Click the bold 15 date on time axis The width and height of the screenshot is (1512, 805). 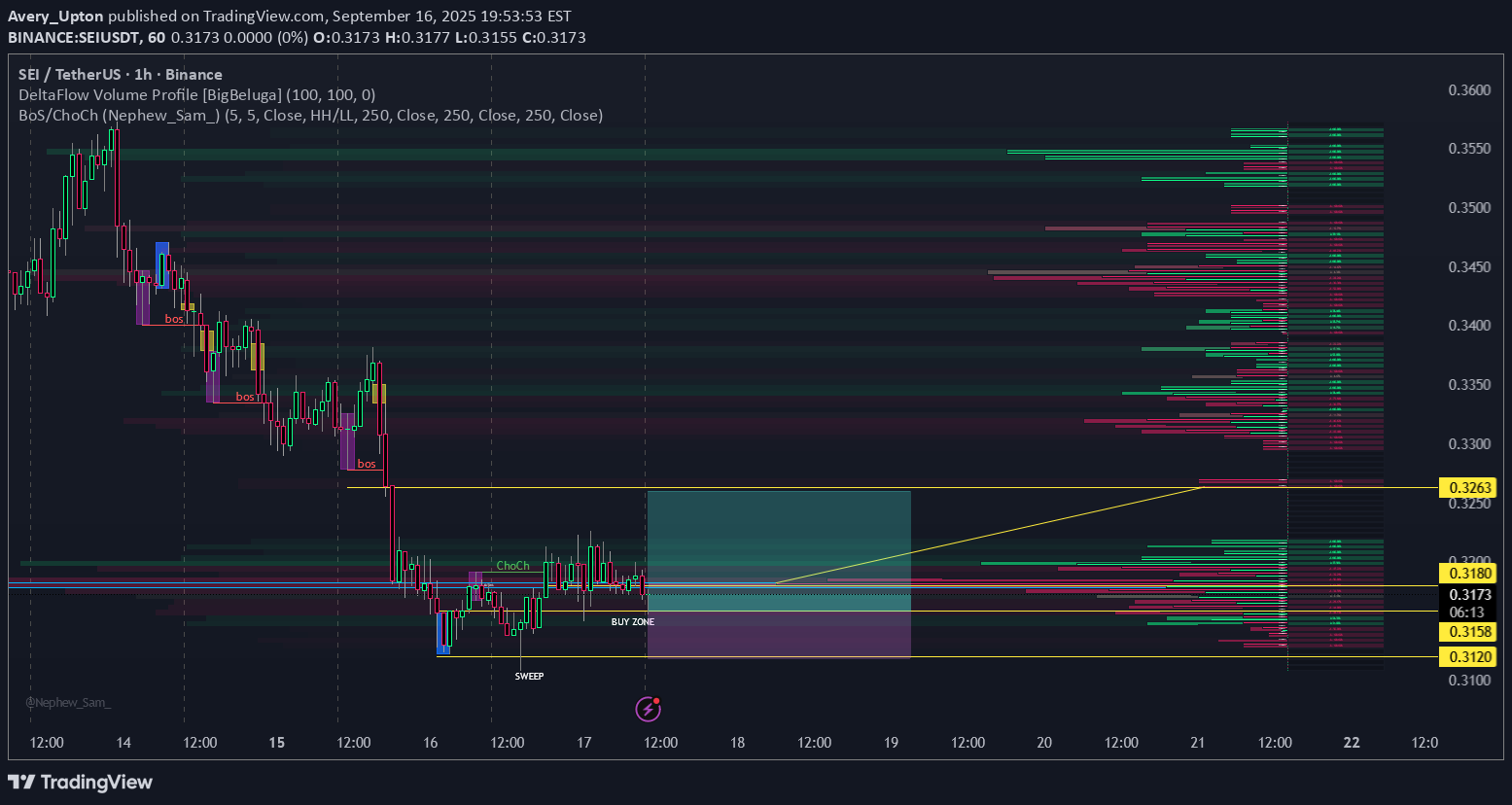point(277,743)
